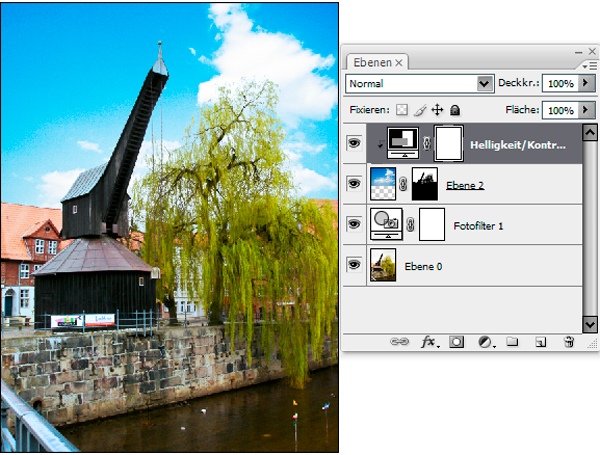This screenshot has width=600, height=455.
Task: Lock all with the padlock icon
Action: (454, 110)
